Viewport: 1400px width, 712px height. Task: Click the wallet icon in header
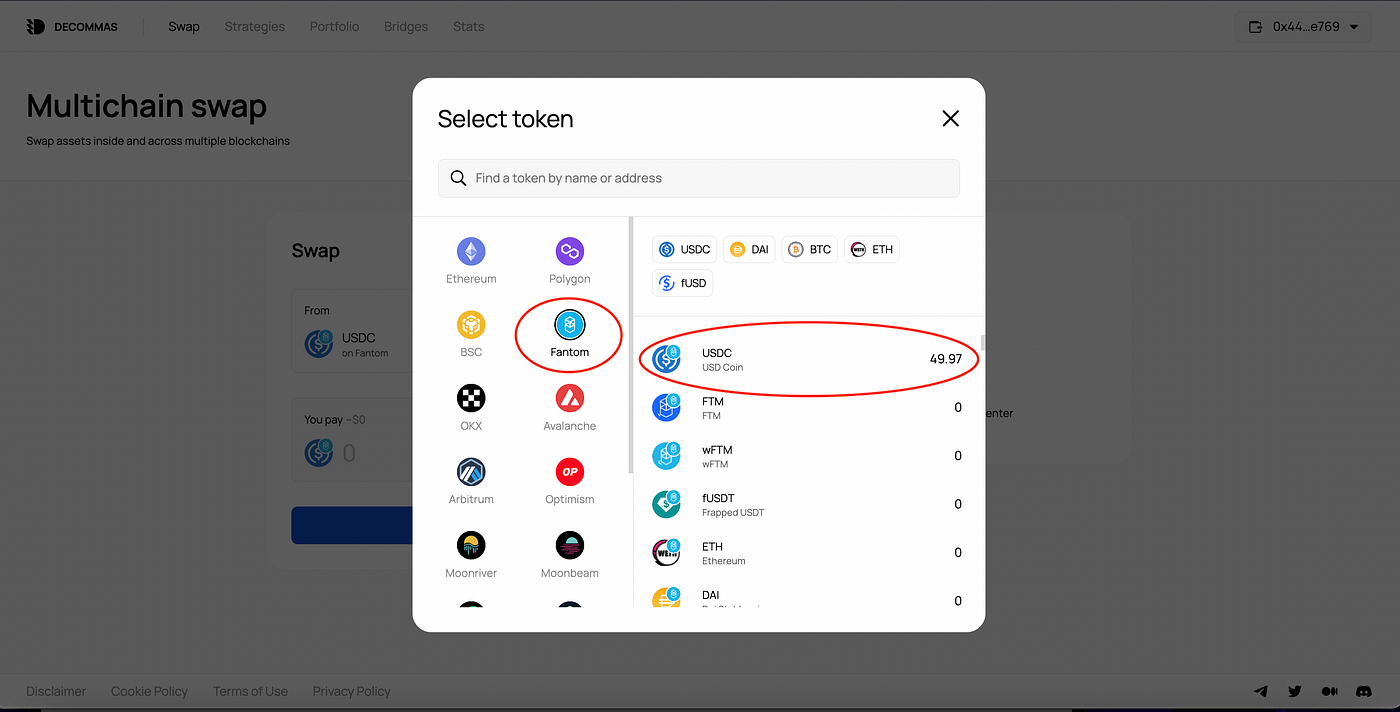coord(1255,27)
